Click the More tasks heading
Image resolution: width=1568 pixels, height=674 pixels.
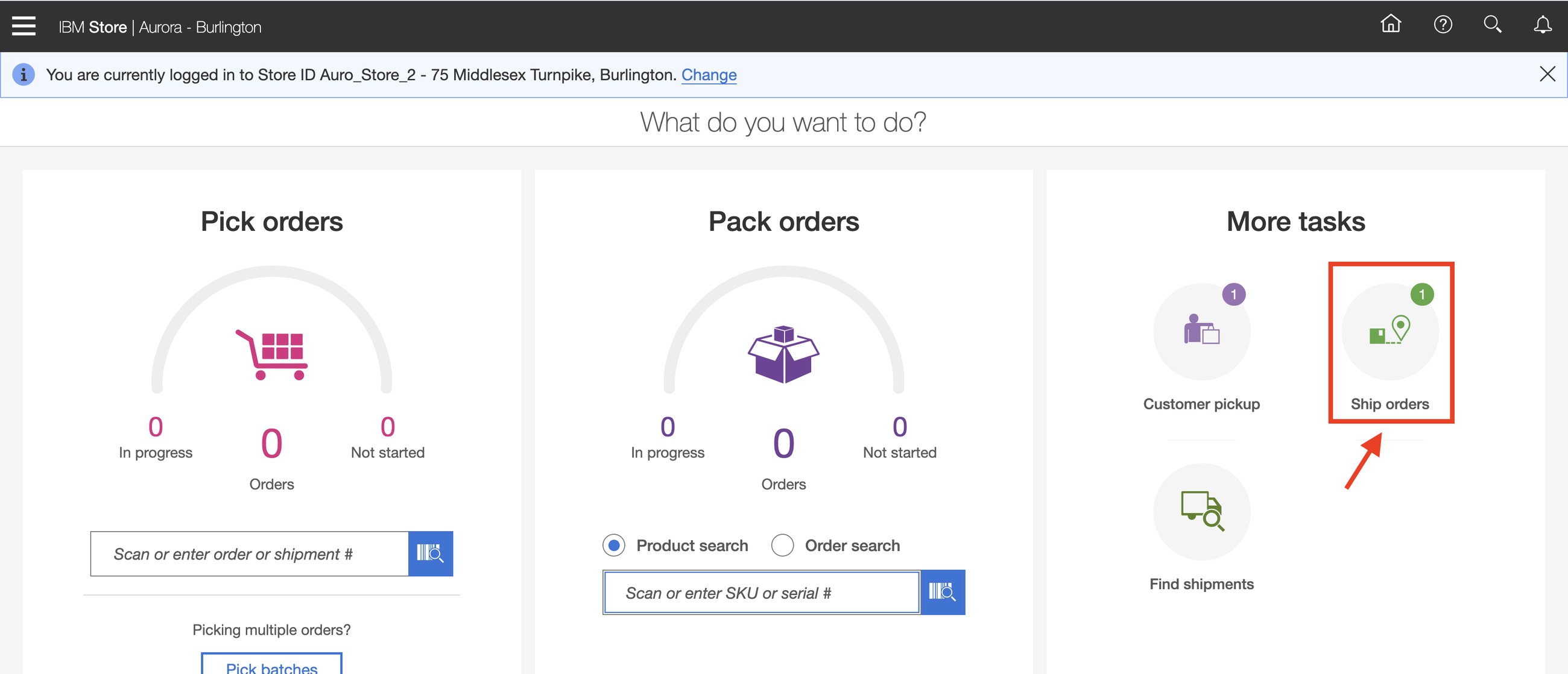click(1296, 221)
